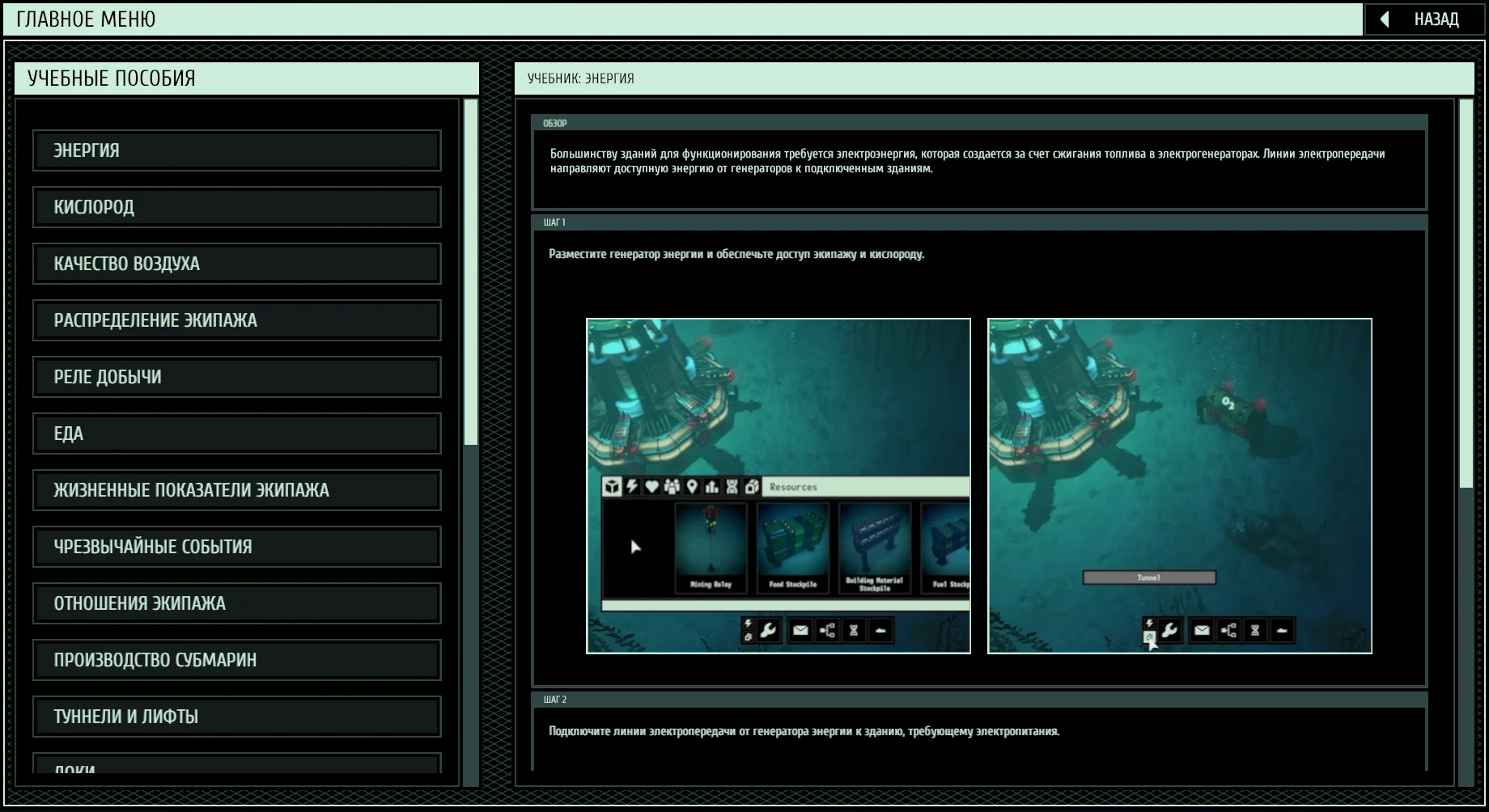Click the tutorial content scrollbar thumb

tap(1466, 294)
